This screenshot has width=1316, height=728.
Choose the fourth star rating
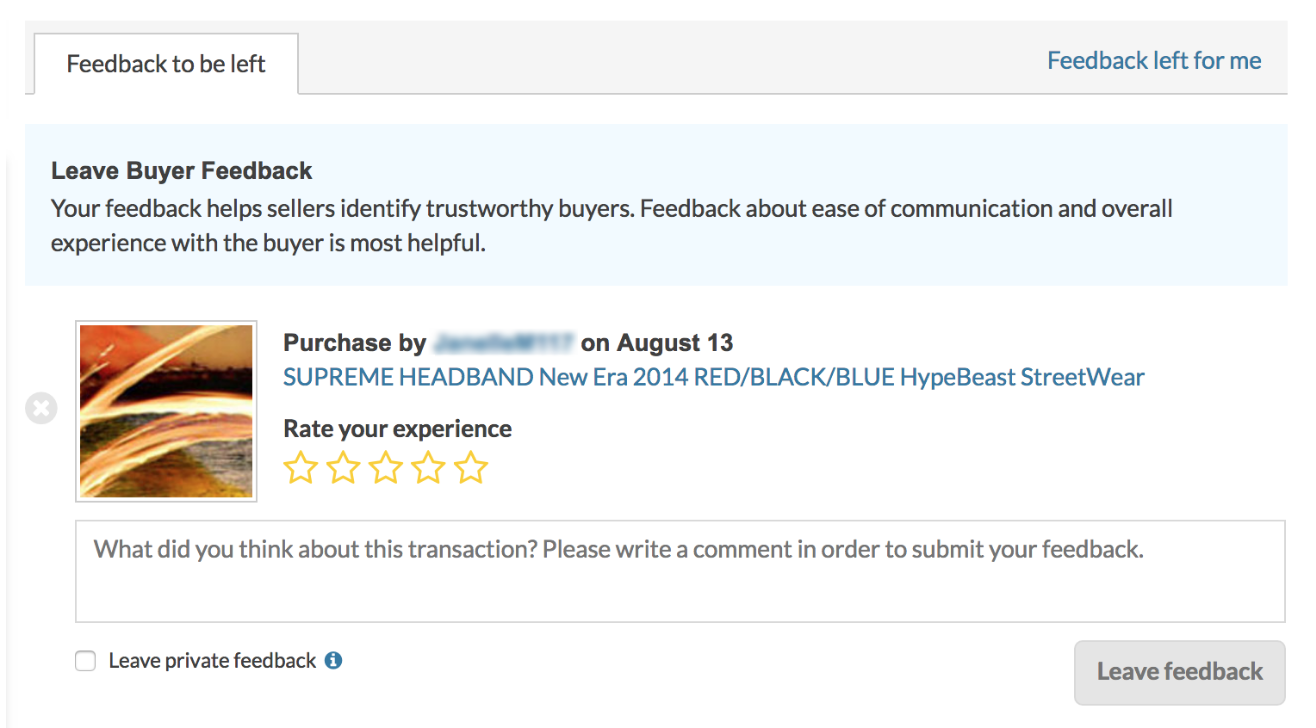coord(428,468)
